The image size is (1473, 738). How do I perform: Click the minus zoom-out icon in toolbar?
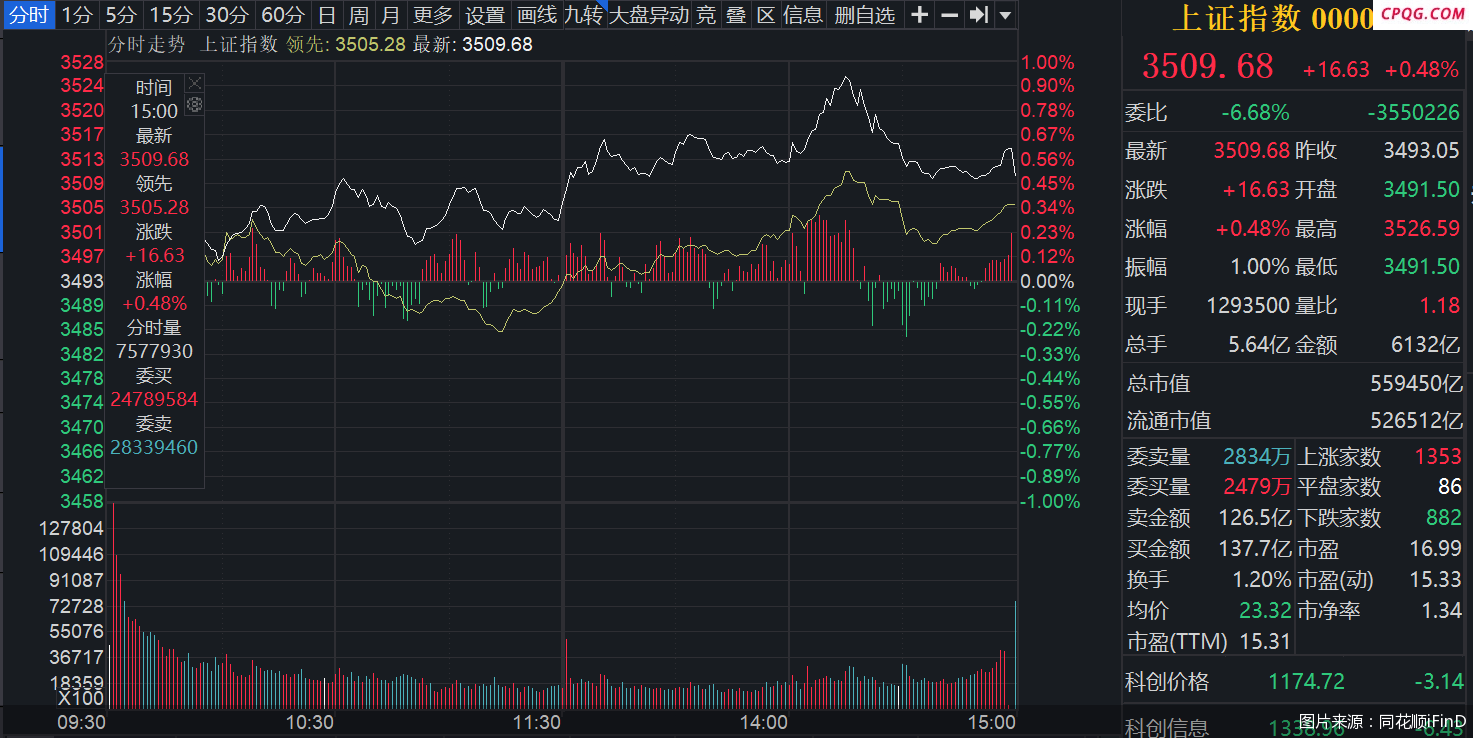pyautogui.click(x=949, y=15)
